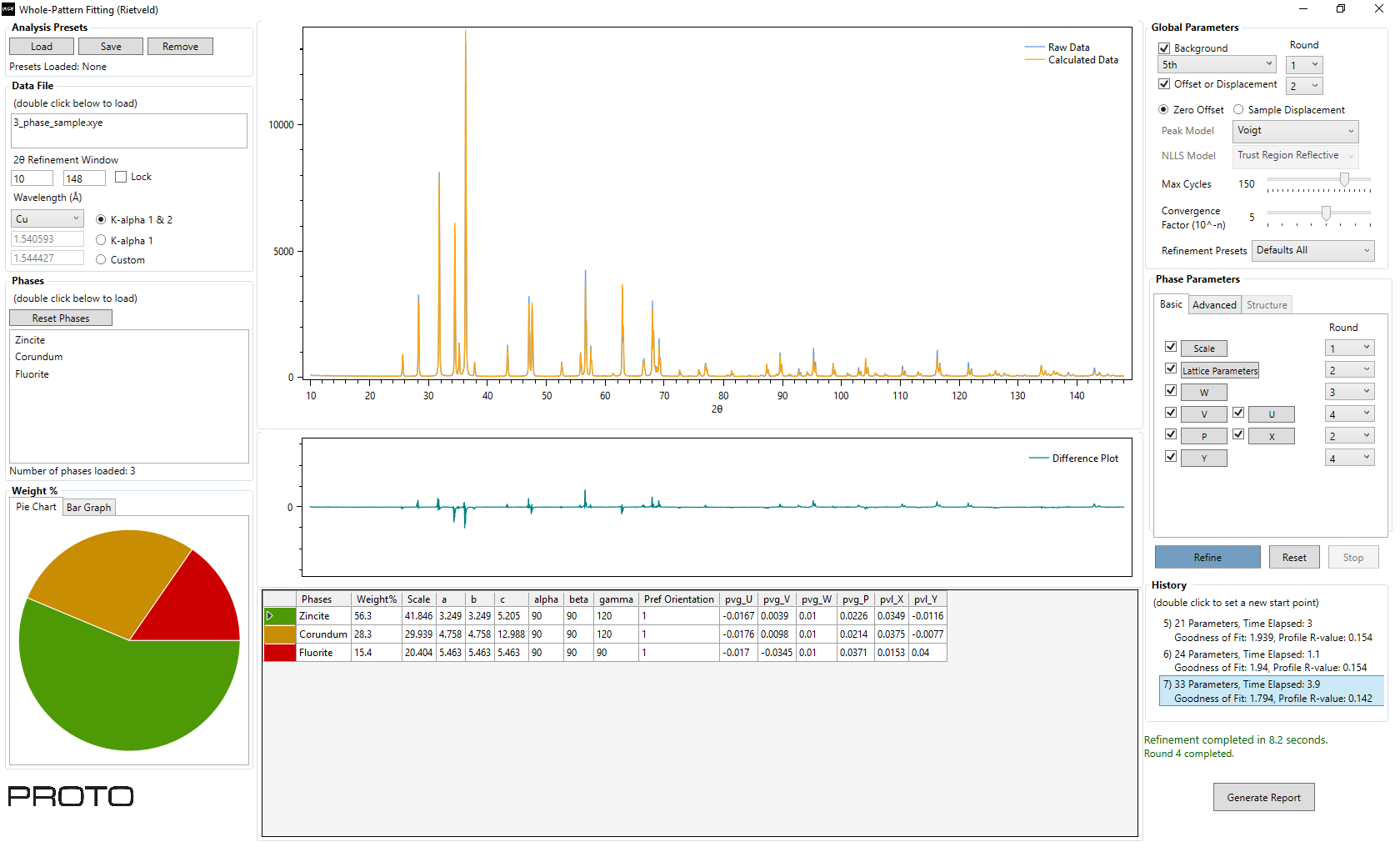Screen dimensions: 1400x842
Task: Open the Advanced phase parameters tab
Action: point(1214,305)
